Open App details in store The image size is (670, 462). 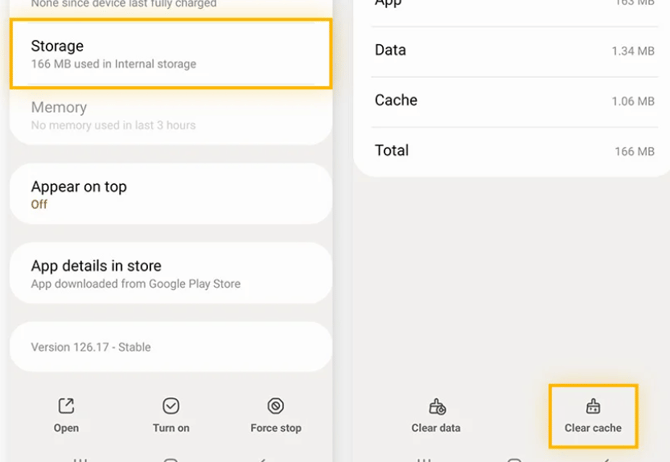[x=170, y=274]
